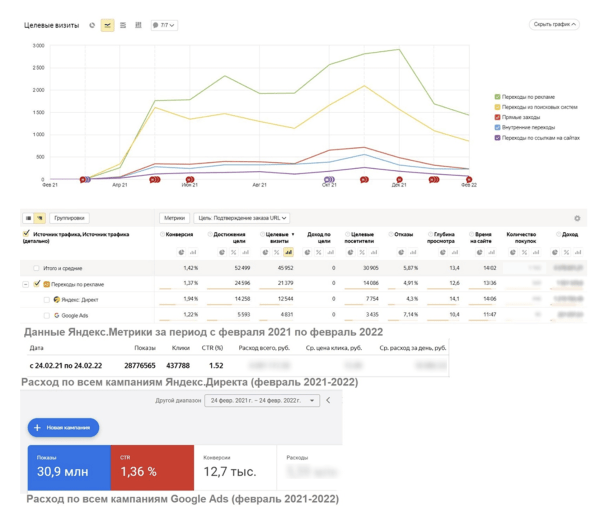
Task: Open the Метрики button
Action: pyautogui.click(x=174, y=218)
